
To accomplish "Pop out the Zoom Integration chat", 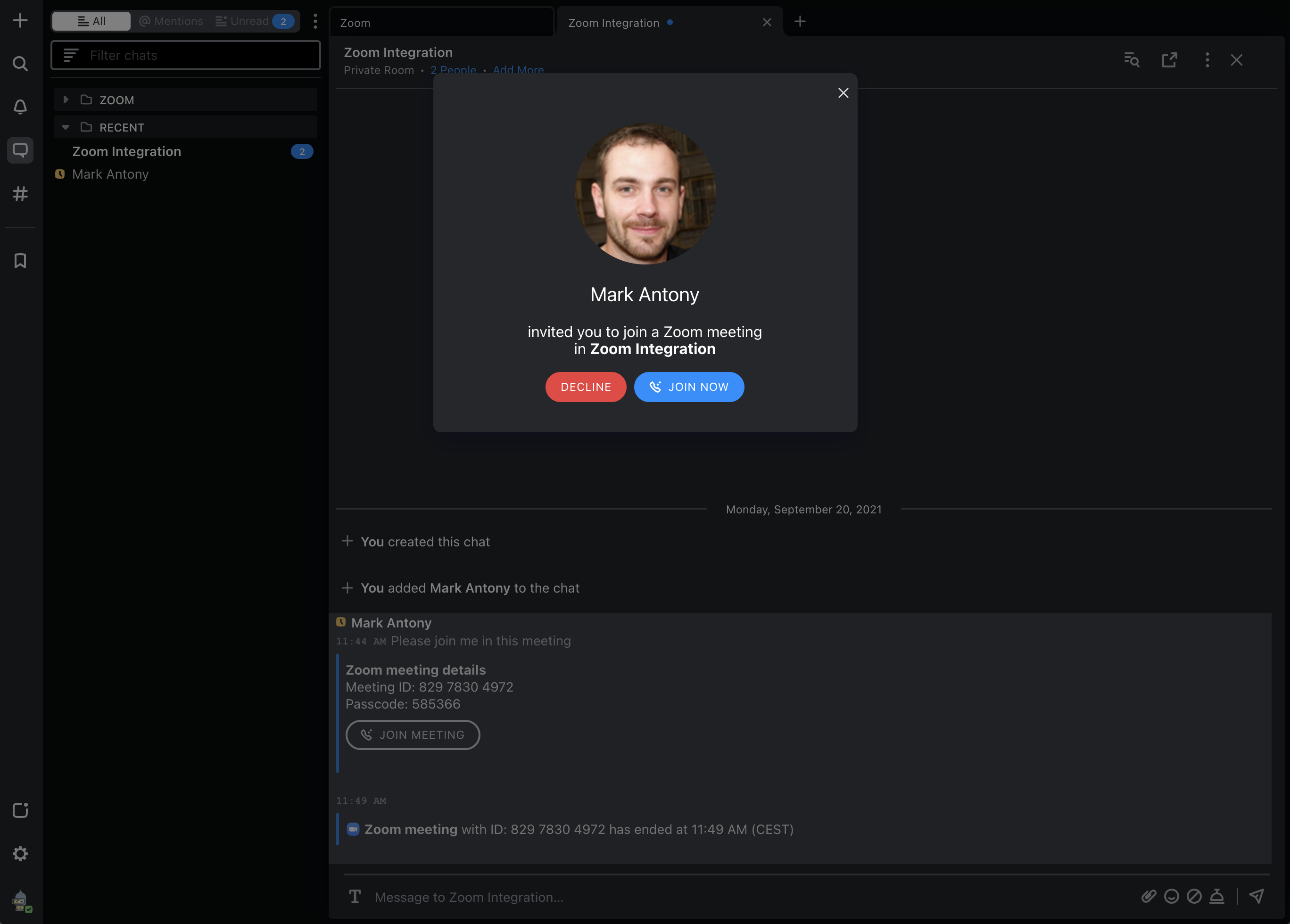I will 1169,60.
